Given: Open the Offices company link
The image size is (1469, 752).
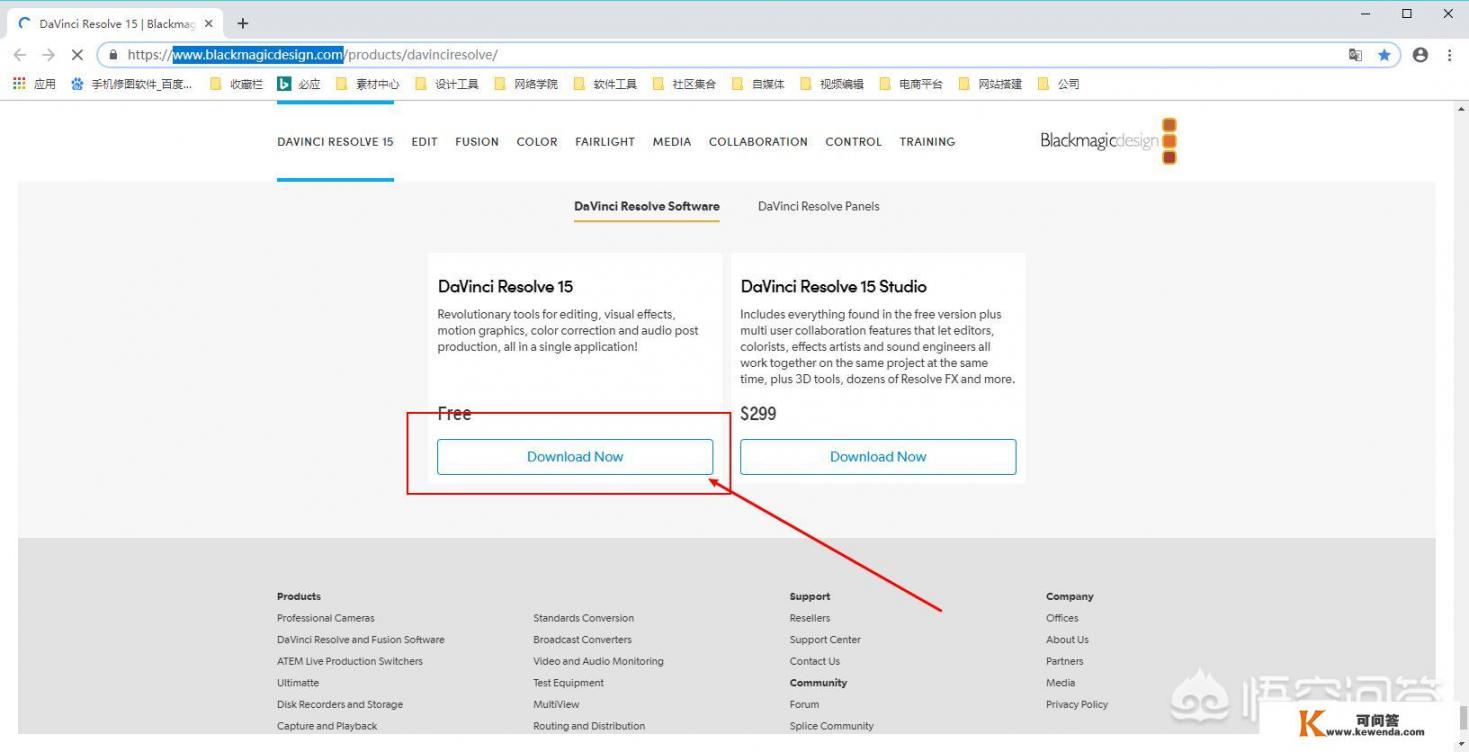Looking at the screenshot, I should tap(1062, 618).
